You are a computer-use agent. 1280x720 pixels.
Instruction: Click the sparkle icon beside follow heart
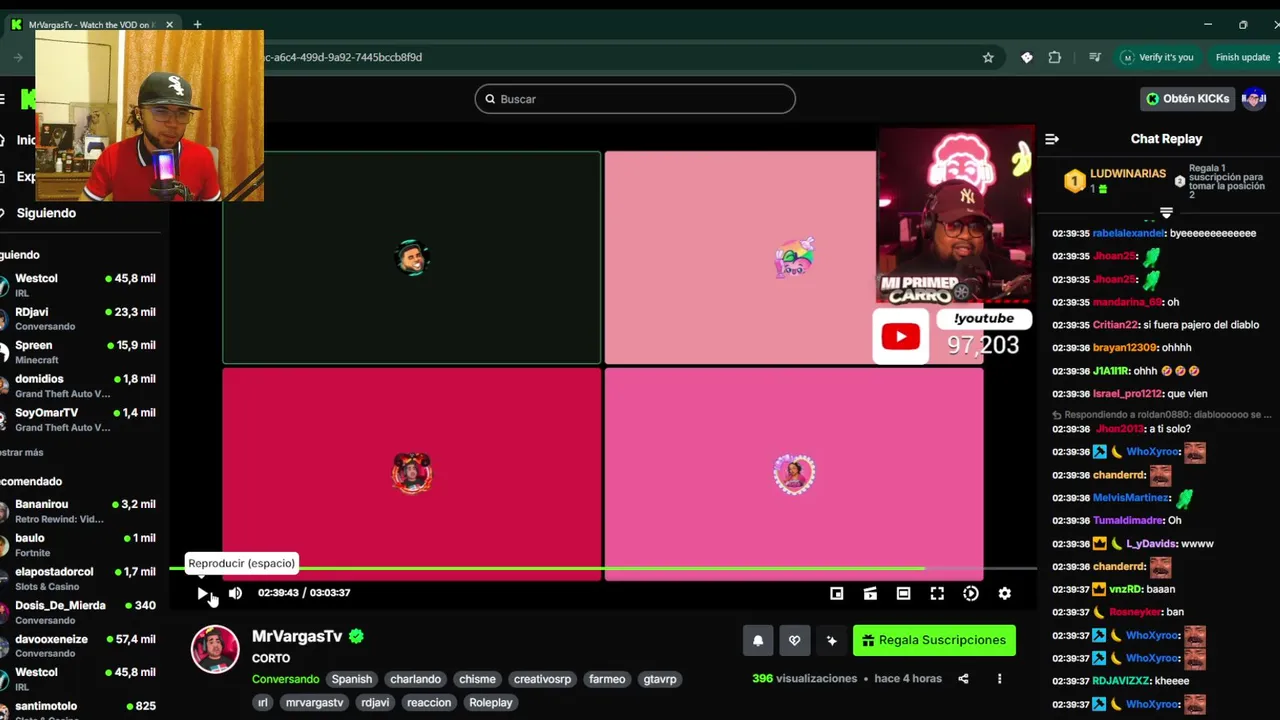point(831,640)
